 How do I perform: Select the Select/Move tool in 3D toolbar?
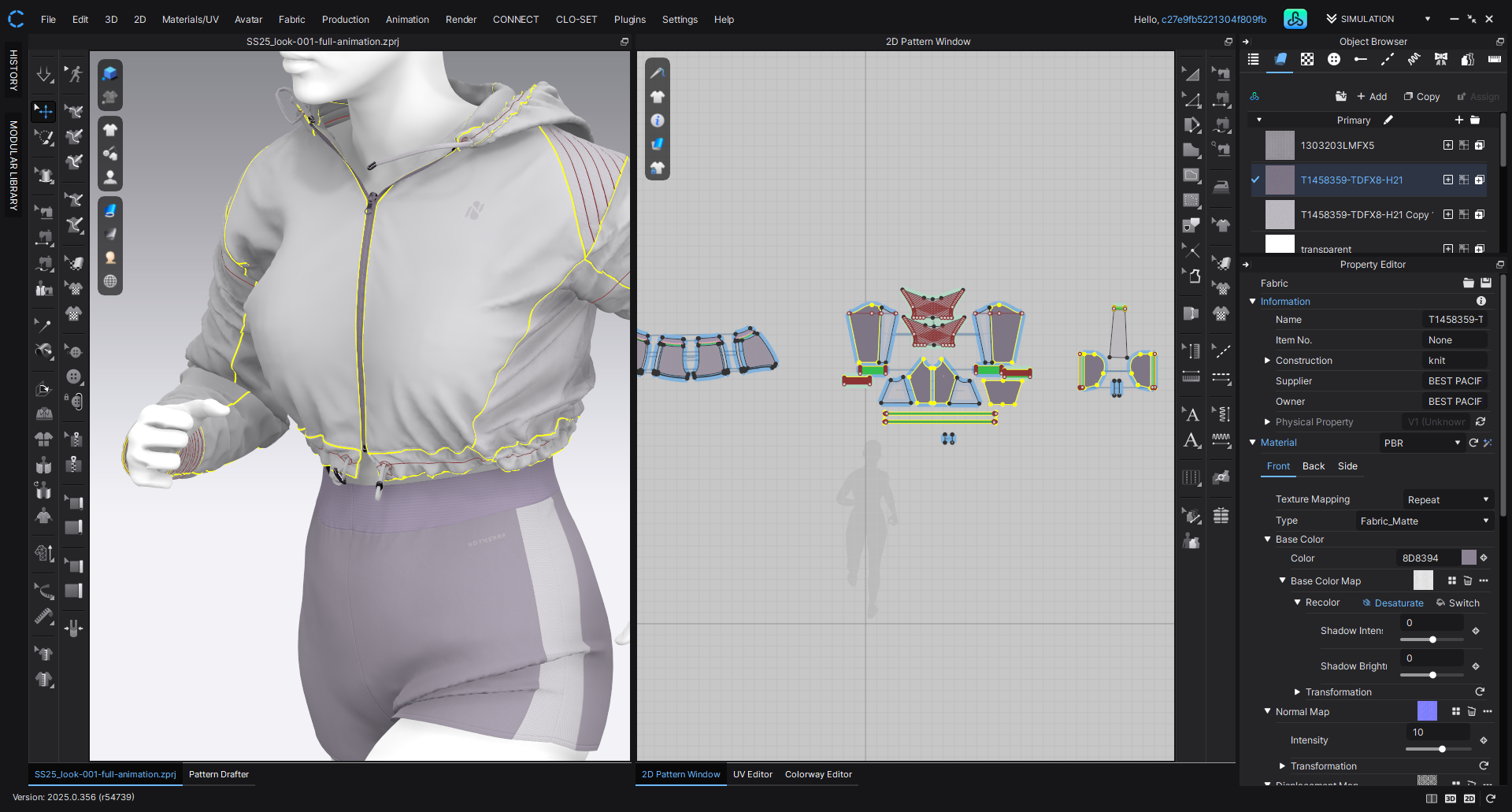point(44,111)
